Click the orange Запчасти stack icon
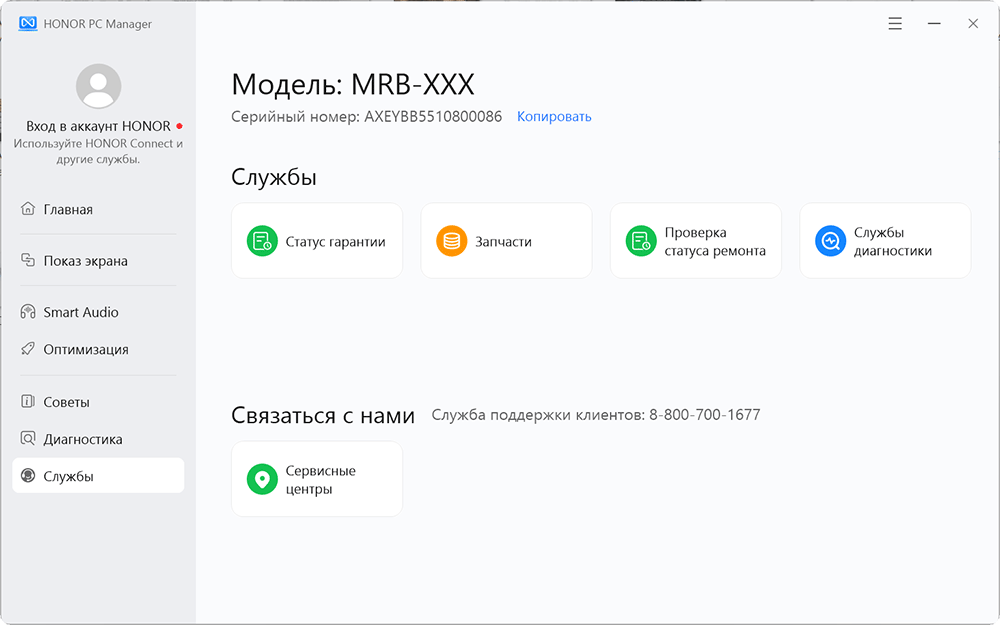This screenshot has height=625, width=1000. click(452, 241)
